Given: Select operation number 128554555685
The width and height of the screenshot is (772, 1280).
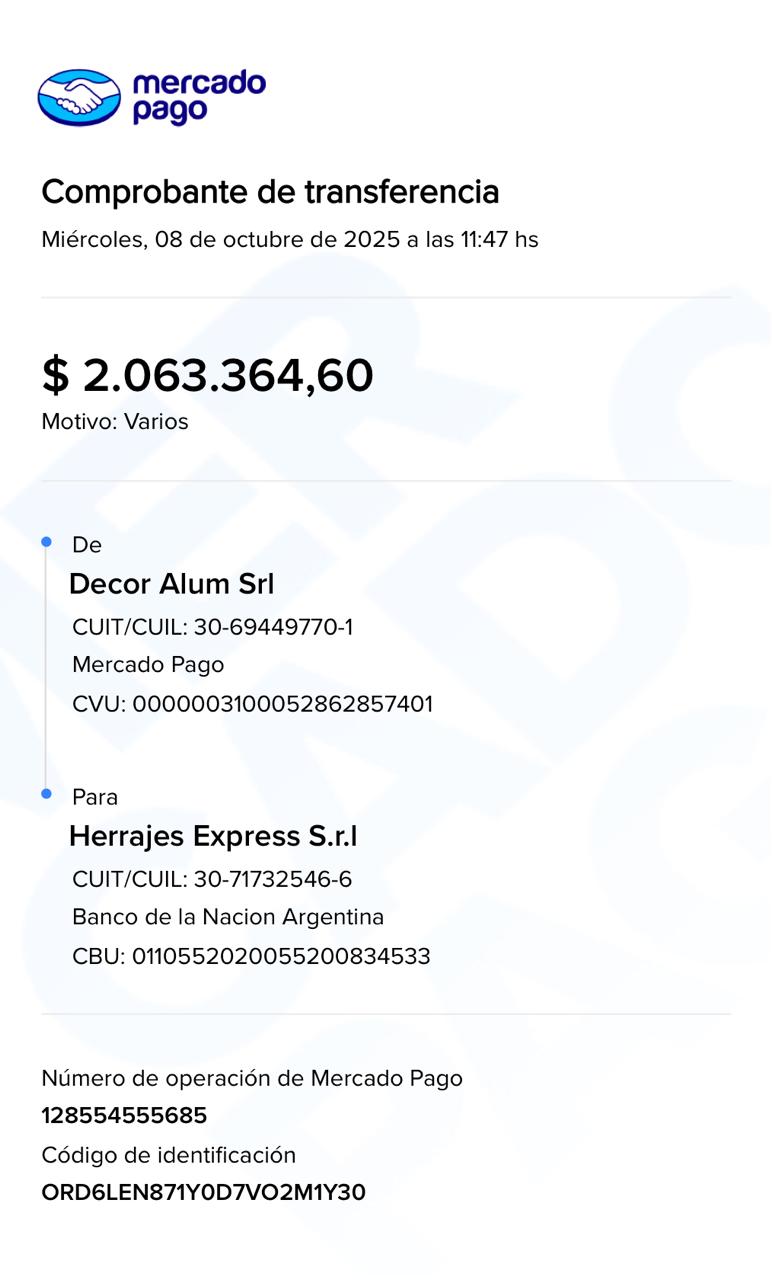Looking at the screenshot, I should (124, 1116).
